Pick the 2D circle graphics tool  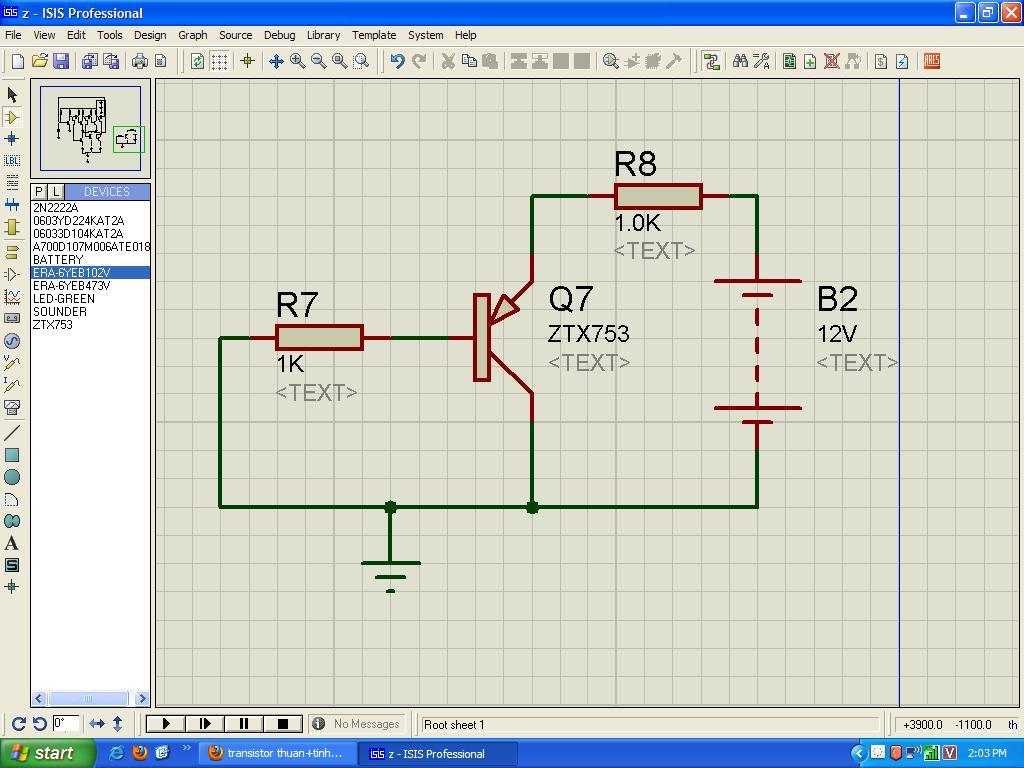(x=12, y=477)
